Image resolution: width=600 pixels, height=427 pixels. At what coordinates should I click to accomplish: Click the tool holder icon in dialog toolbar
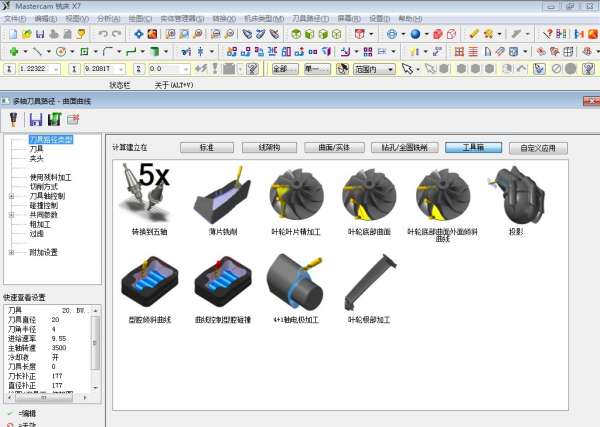pyautogui.click(x=13, y=119)
